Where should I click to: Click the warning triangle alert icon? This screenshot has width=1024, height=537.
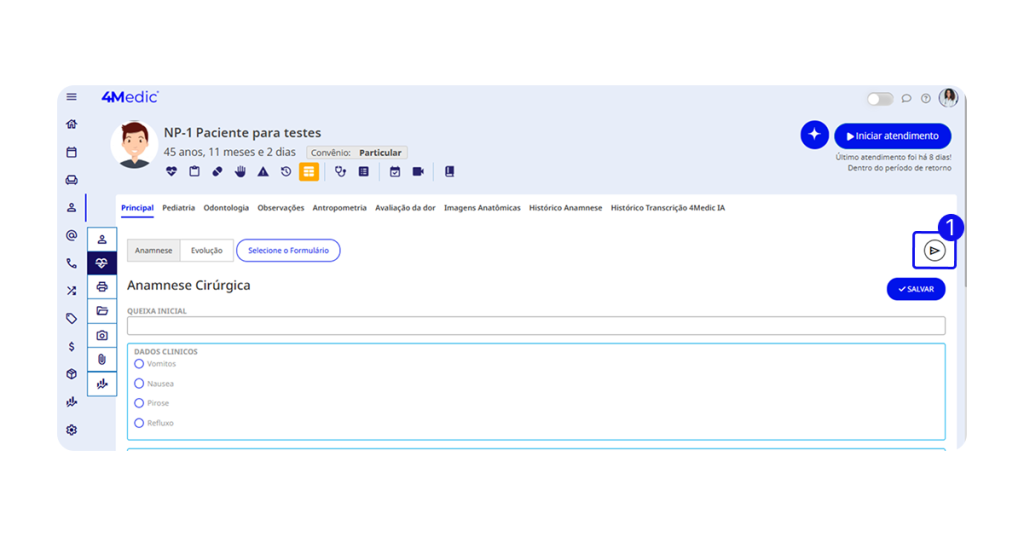click(x=263, y=172)
